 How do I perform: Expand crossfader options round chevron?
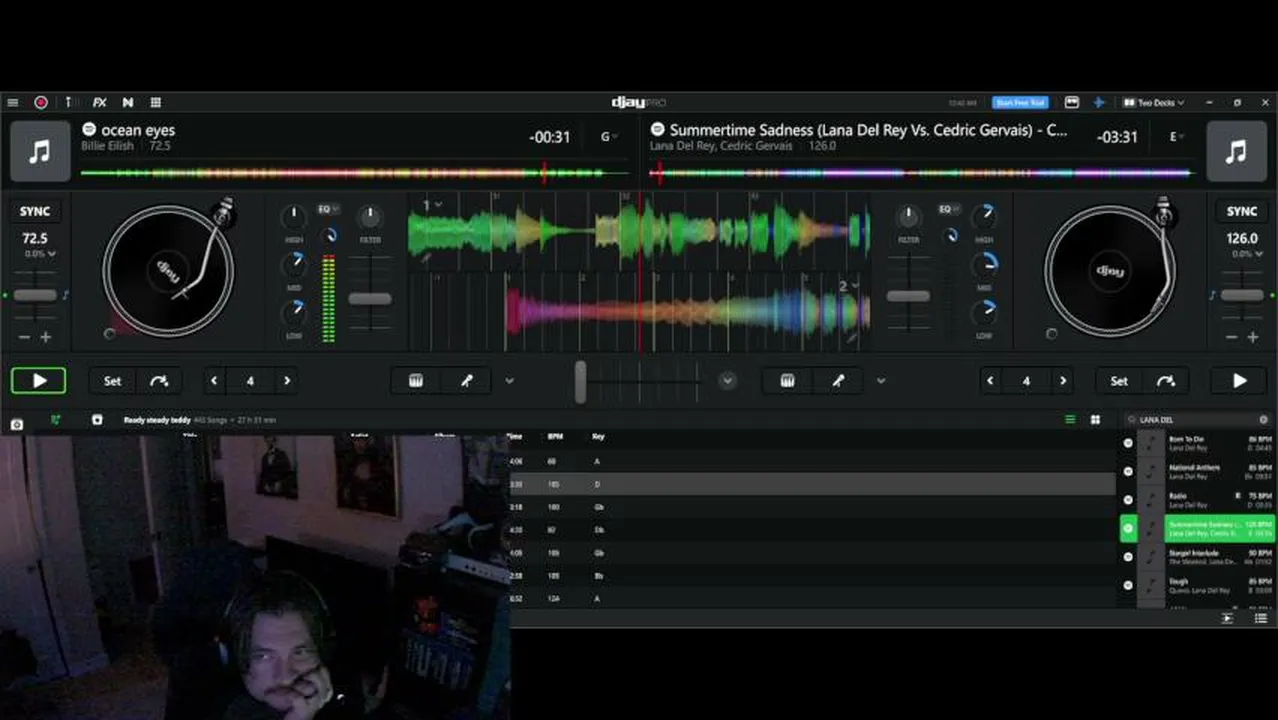pyautogui.click(x=728, y=381)
